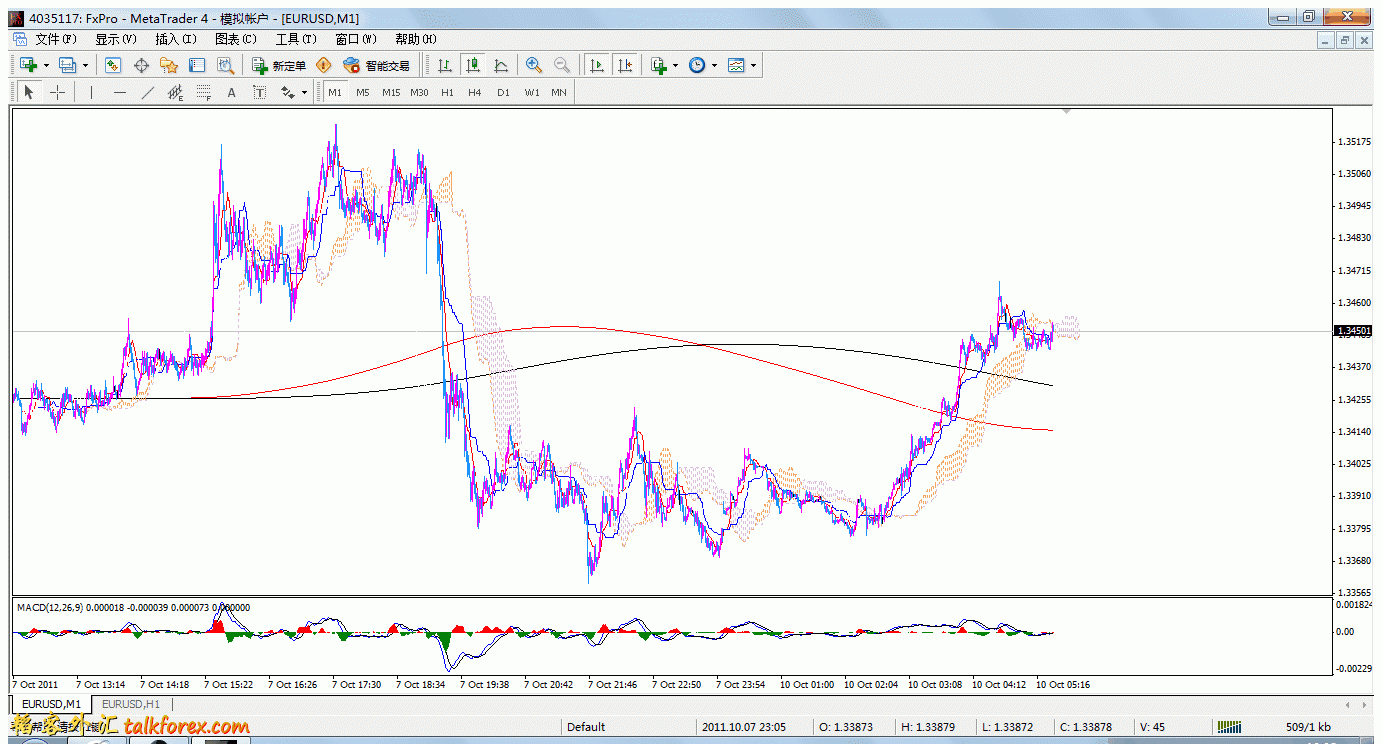Select the text 'A' tool
1382x744 pixels.
[x=231, y=92]
